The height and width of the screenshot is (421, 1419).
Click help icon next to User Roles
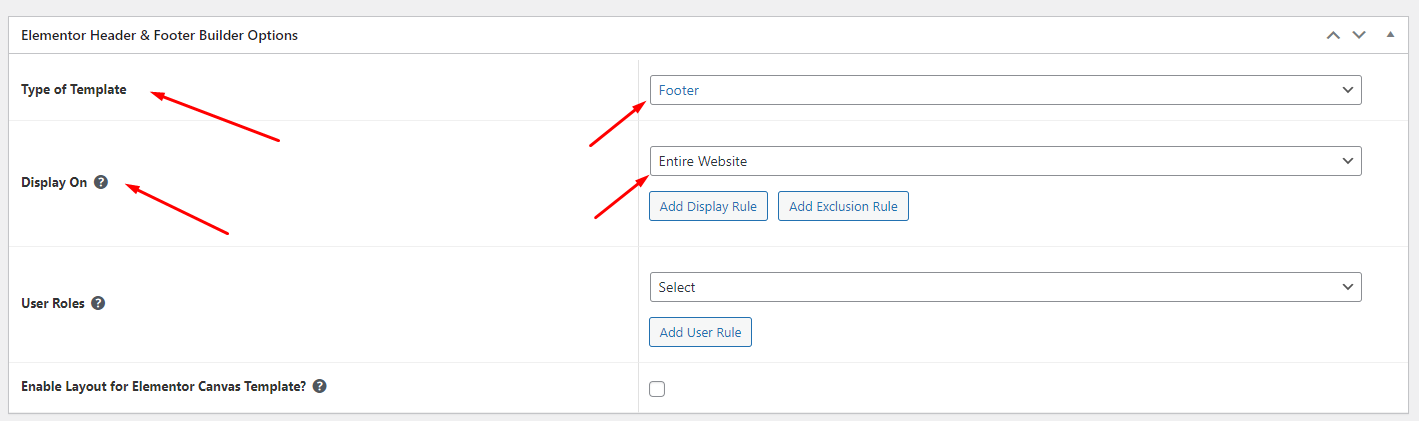98,303
